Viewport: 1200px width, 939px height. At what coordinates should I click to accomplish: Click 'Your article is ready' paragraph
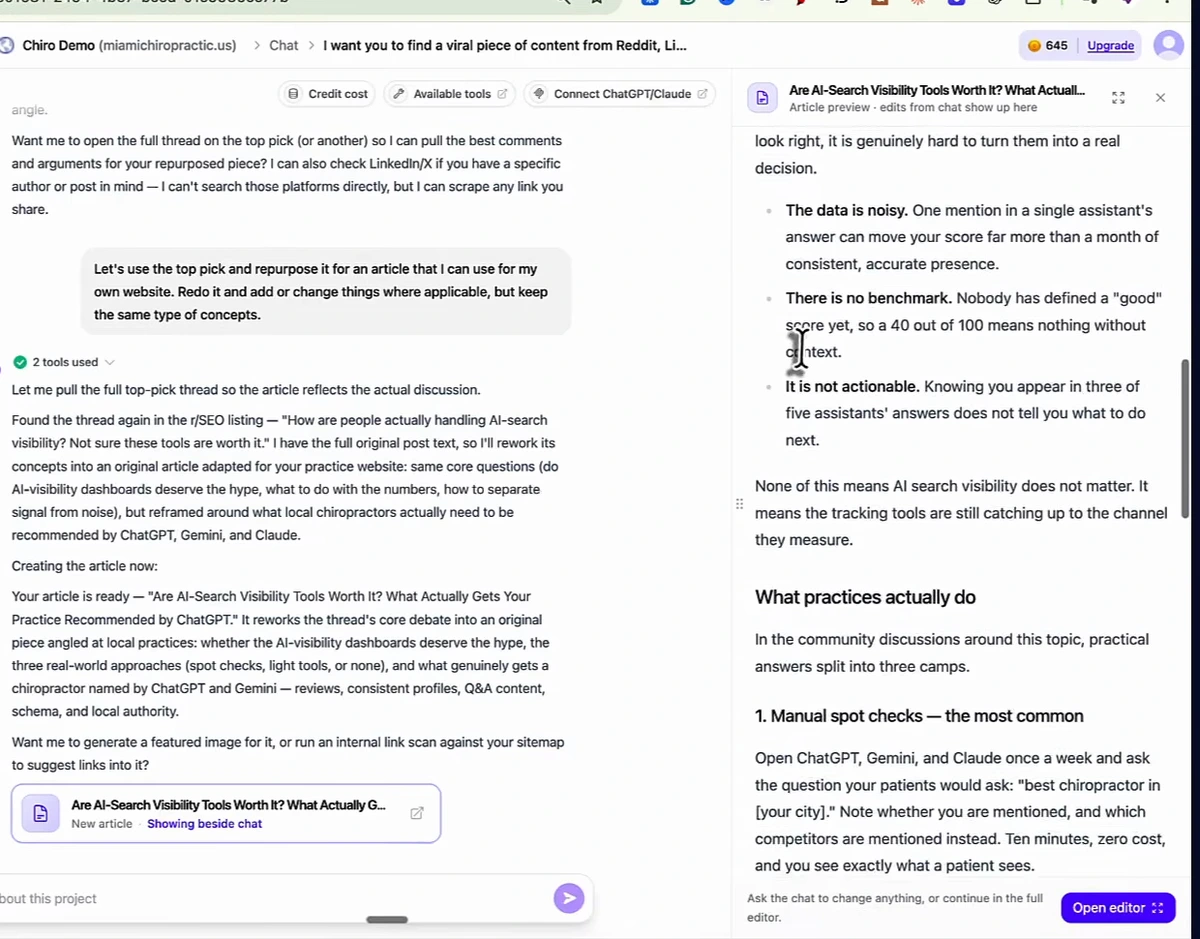281,654
